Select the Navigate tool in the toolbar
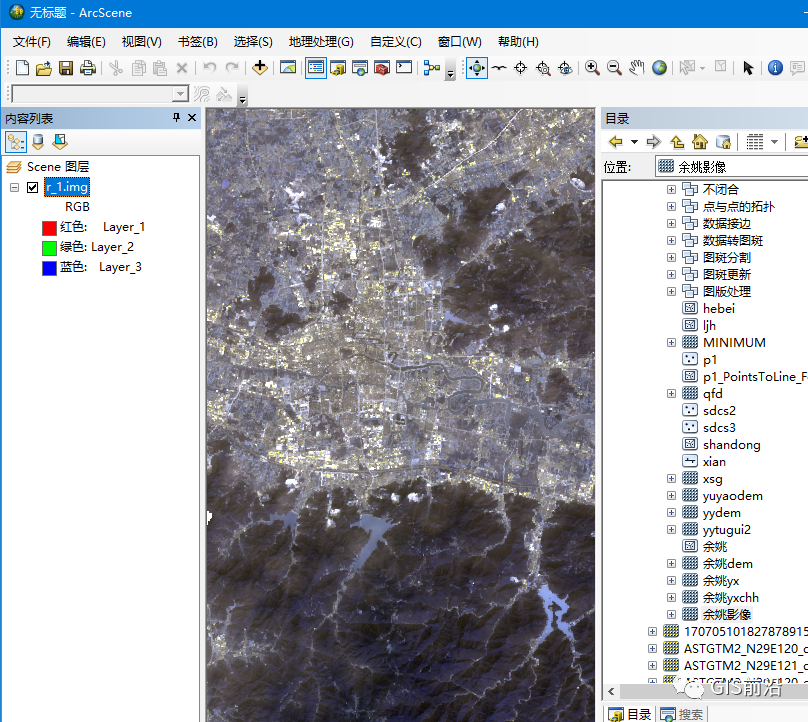 pyautogui.click(x=477, y=68)
